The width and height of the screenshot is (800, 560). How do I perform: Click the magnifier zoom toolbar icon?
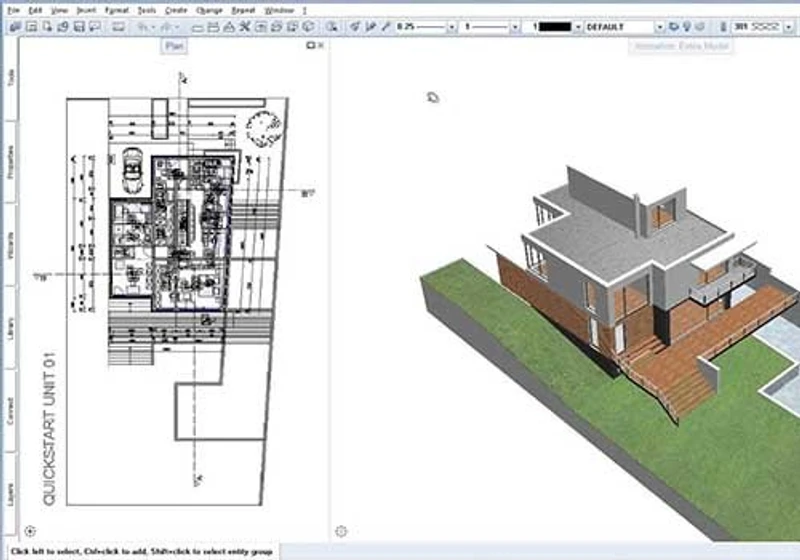[x=333, y=27]
